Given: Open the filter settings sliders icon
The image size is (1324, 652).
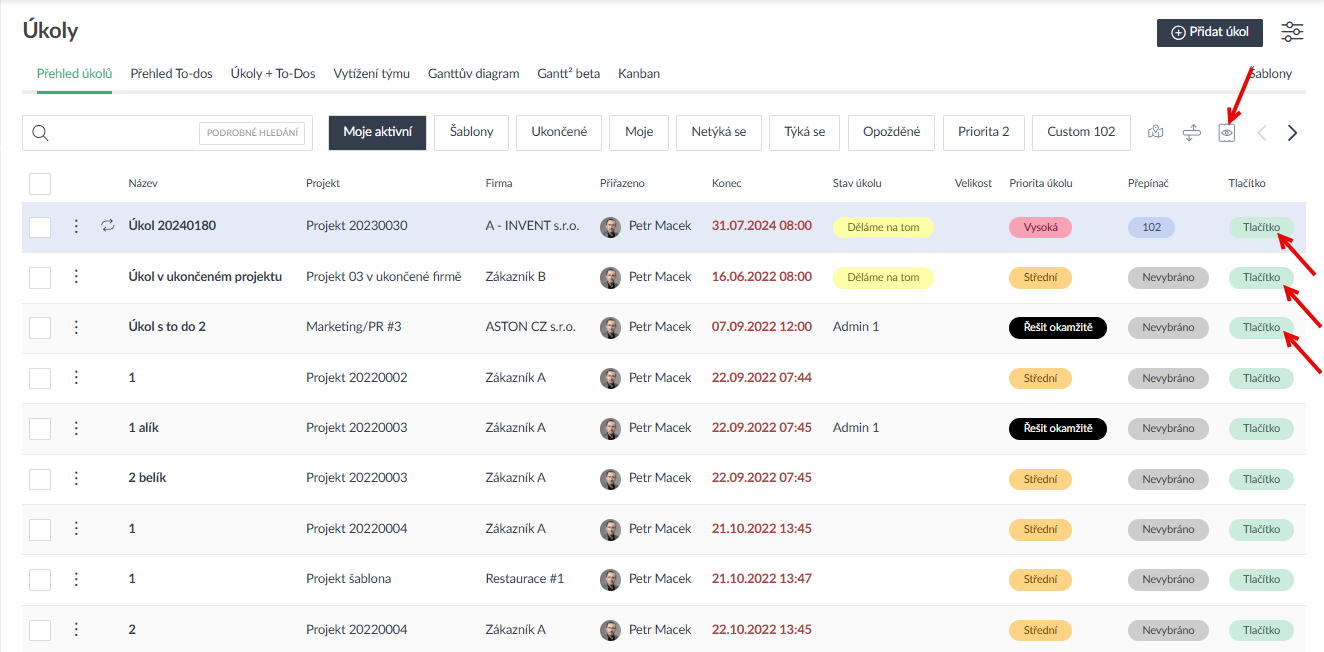Looking at the screenshot, I should pyautogui.click(x=1292, y=32).
